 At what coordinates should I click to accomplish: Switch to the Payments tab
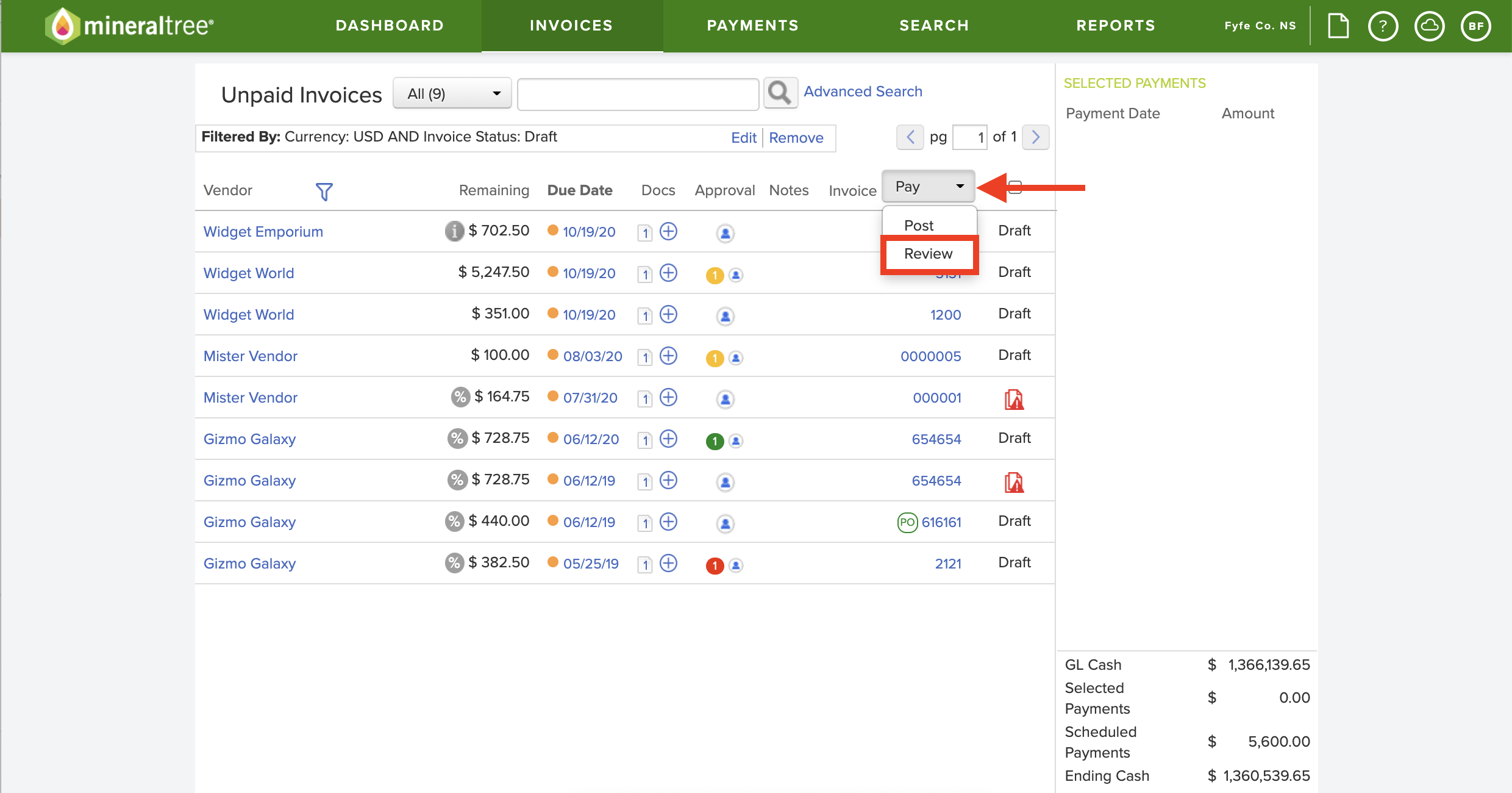[x=753, y=26]
